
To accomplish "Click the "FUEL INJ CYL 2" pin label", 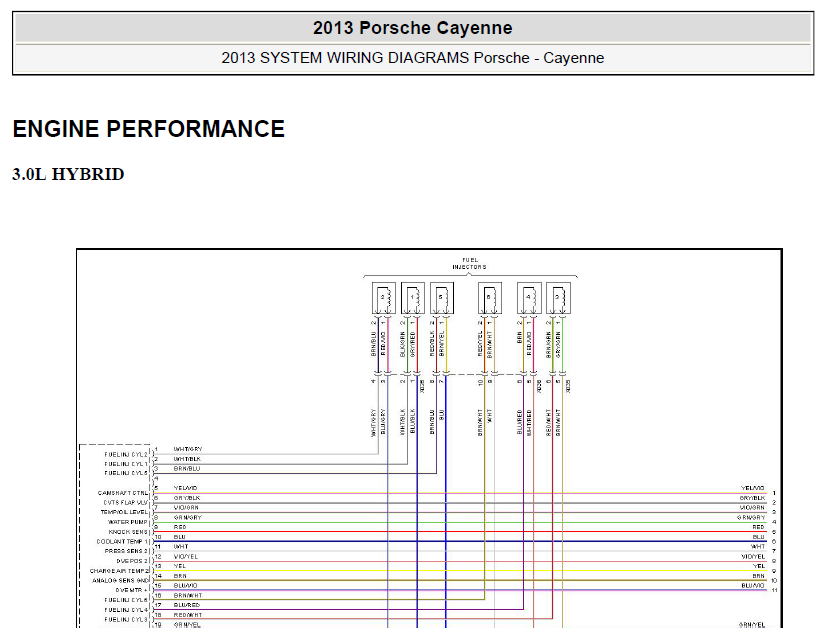I will tap(126, 454).
